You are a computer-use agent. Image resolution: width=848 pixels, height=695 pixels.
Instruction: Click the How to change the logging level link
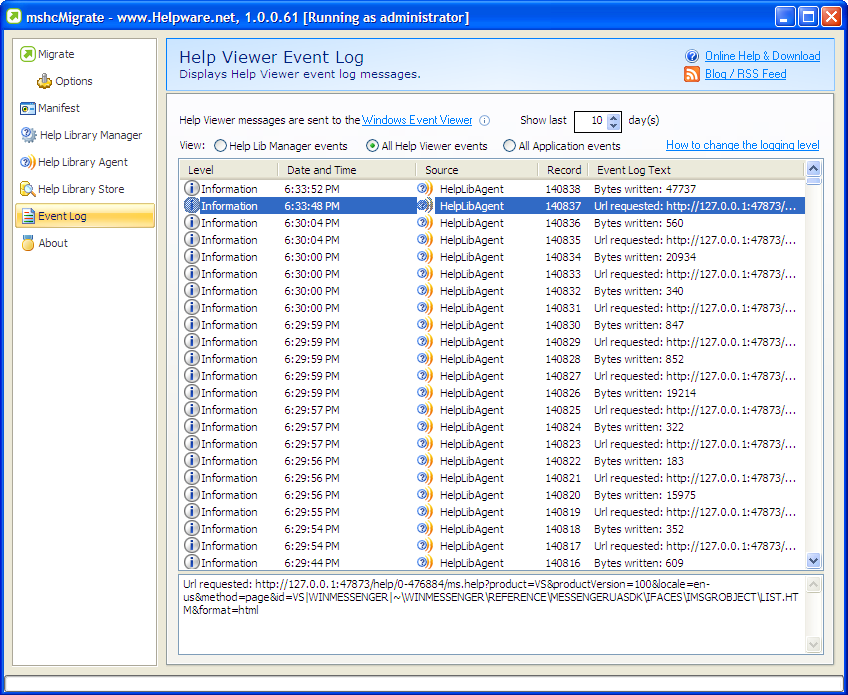pos(742,144)
